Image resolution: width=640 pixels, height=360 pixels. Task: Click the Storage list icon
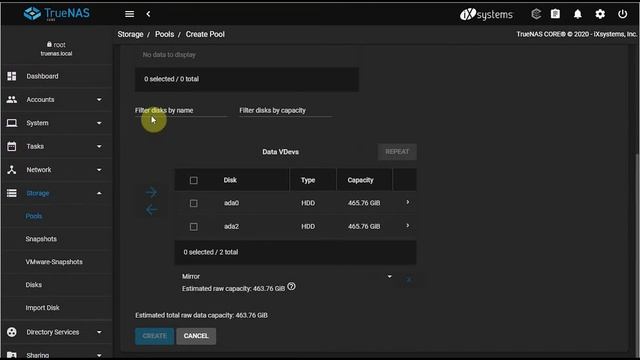pos(12,193)
